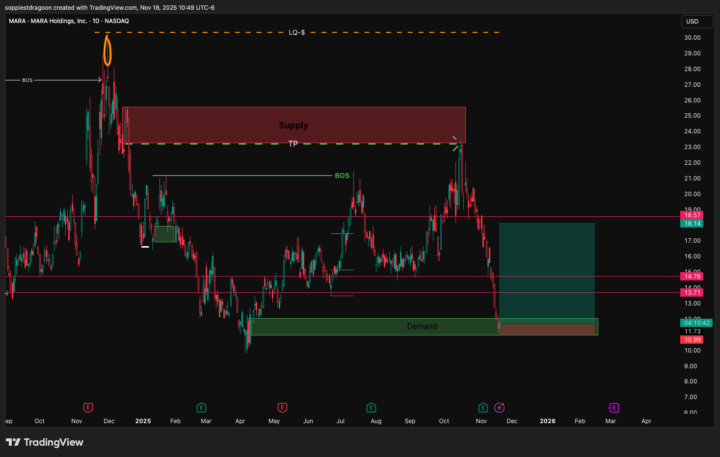Click the green BOS label
The width and height of the screenshot is (720, 457).
(x=342, y=175)
